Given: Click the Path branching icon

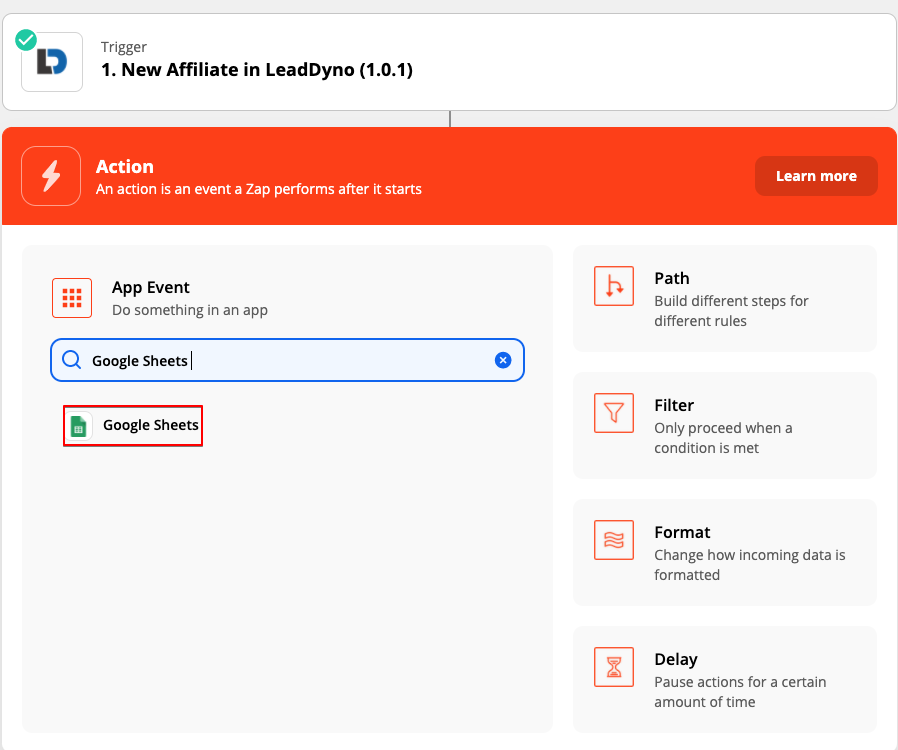Looking at the screenshot, I should click(x=614, y=286).
